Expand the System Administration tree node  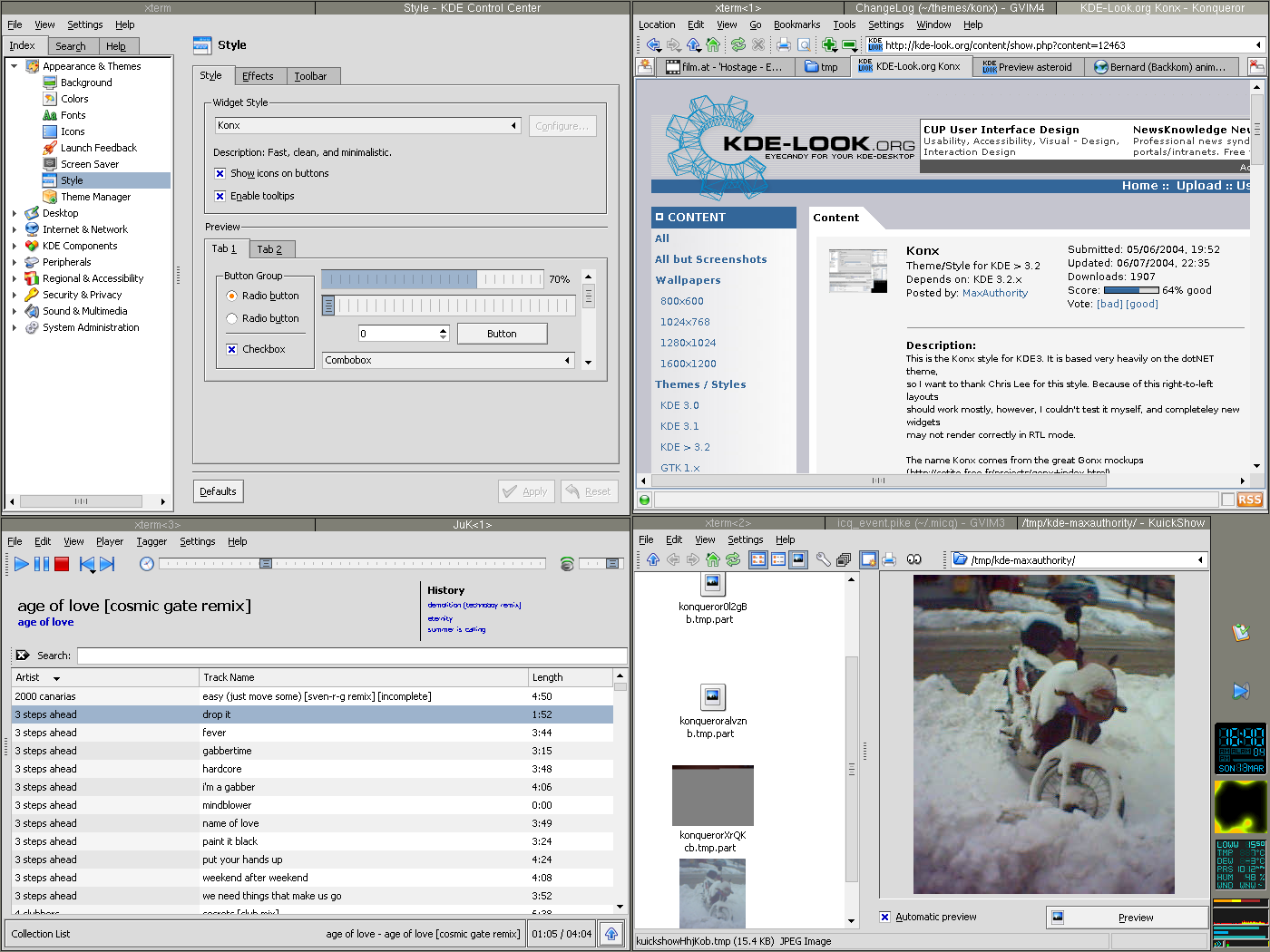click(15, 327)
